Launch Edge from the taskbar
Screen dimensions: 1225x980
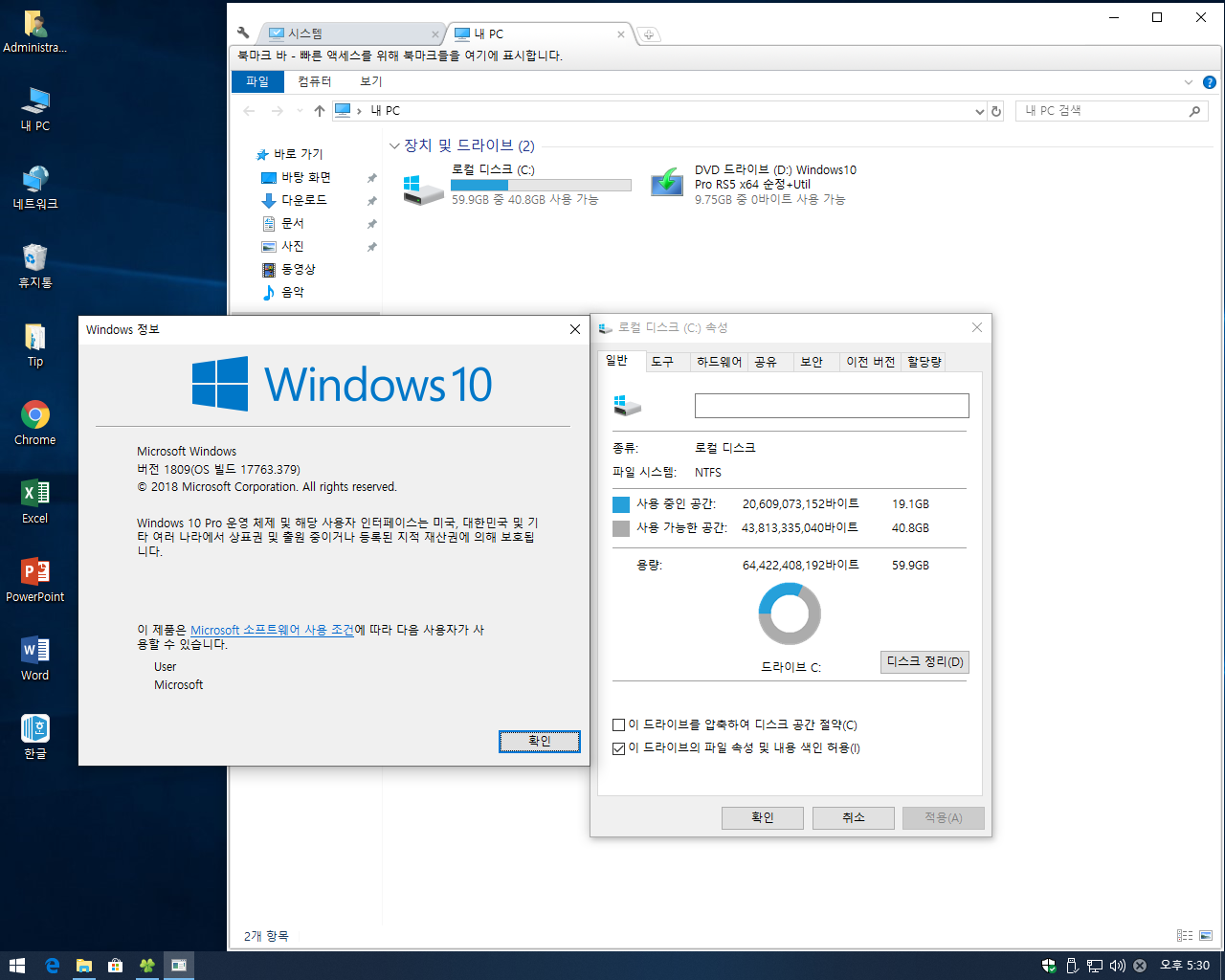pos(52,966)
